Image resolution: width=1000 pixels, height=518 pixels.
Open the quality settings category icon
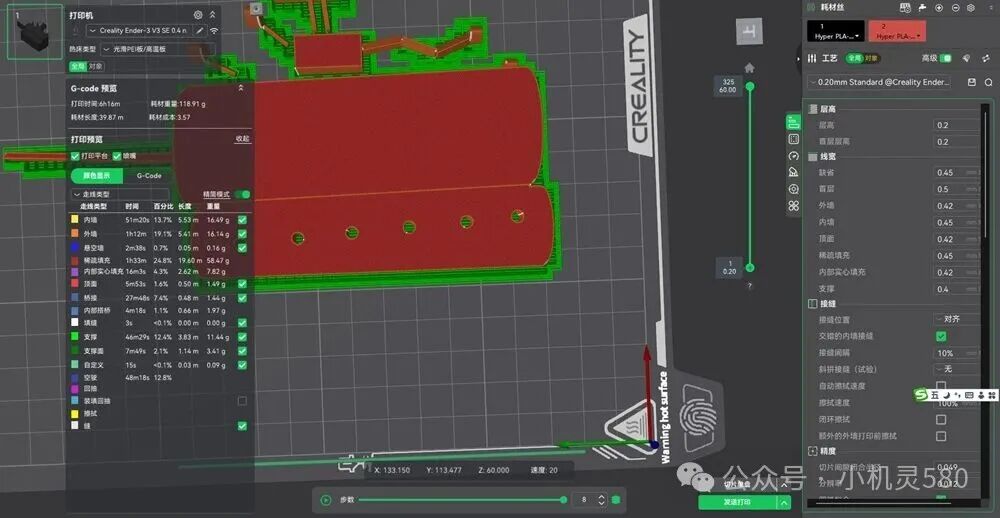coord(793,122)
